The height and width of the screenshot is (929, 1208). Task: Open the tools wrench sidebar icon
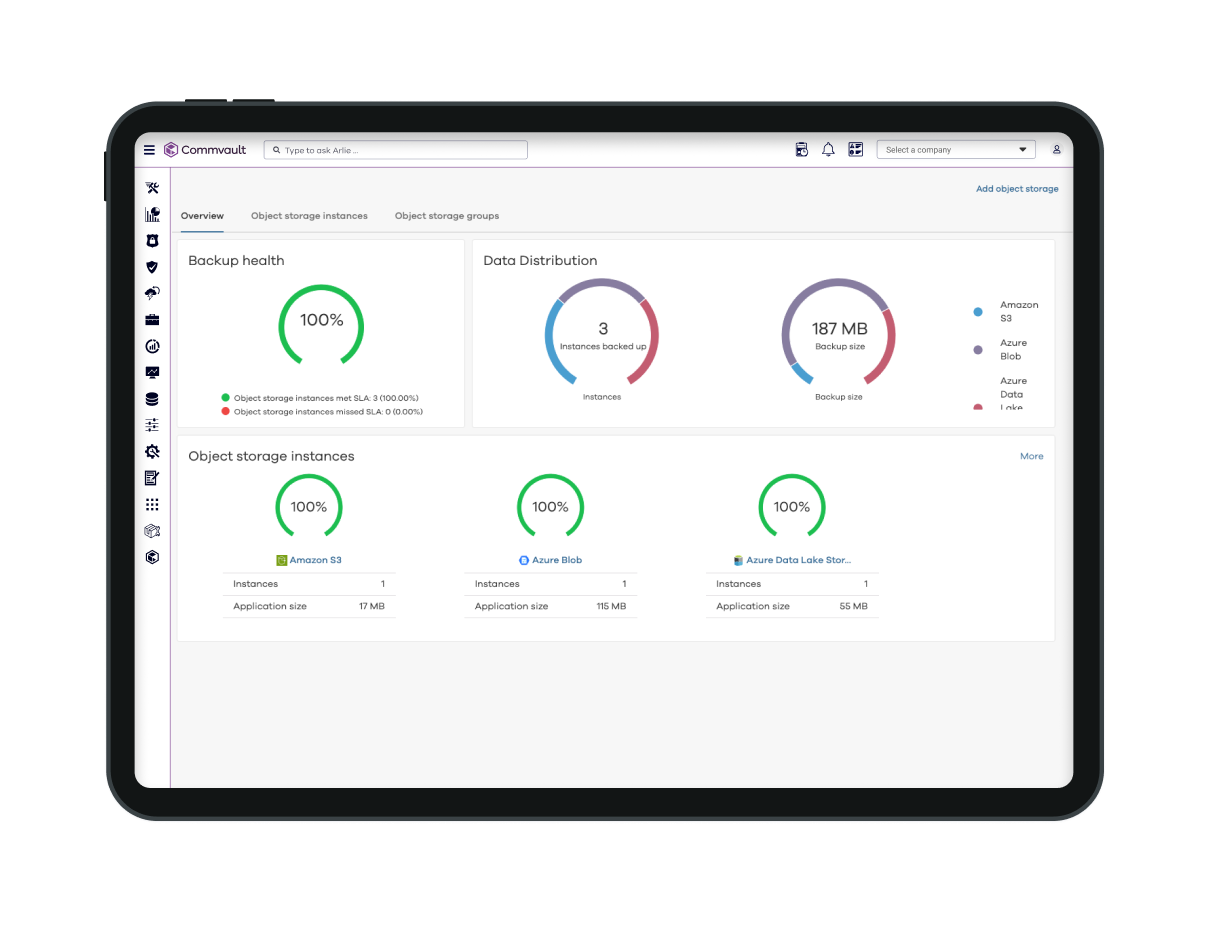(152, 188)
